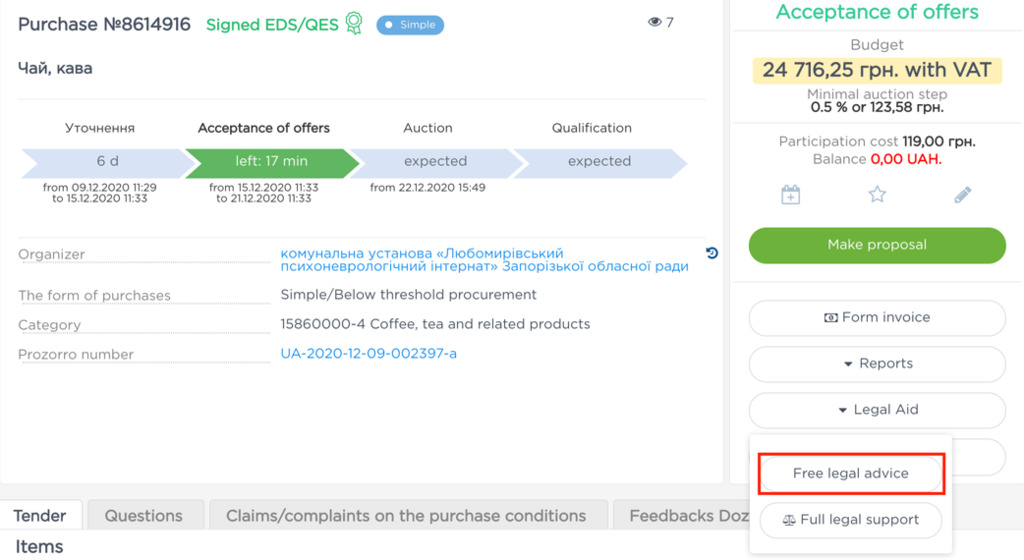The height and width of the screenshot is (560, 1024).
Task: Open the organizer name link
Action: point(484,260)
